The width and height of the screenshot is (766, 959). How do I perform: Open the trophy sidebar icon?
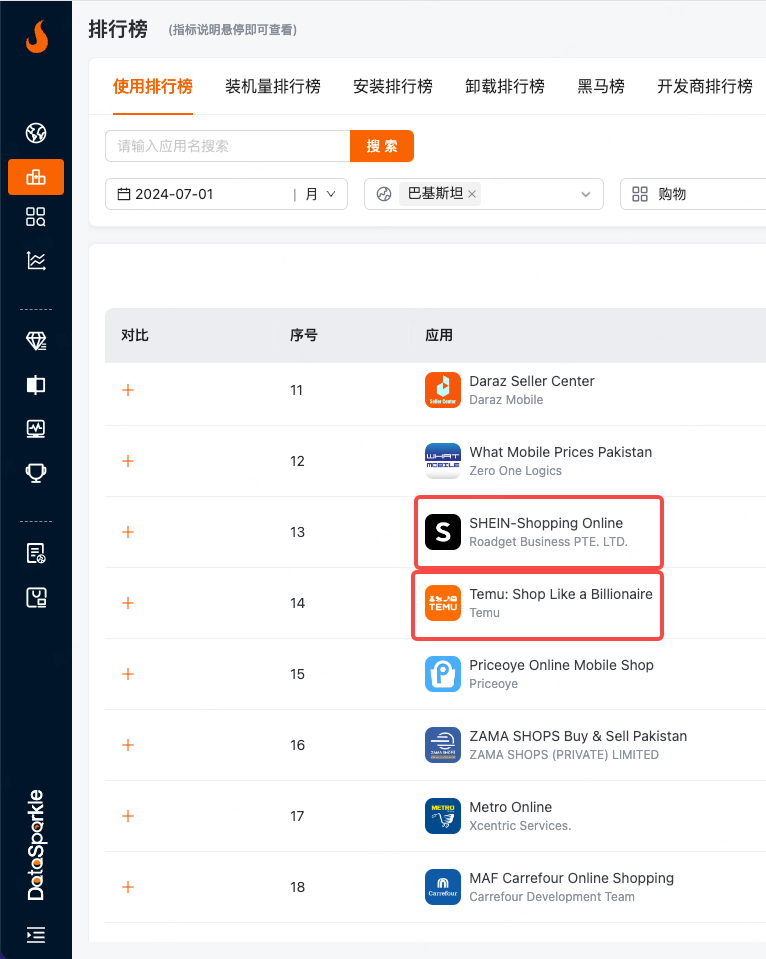coord(36,473)
